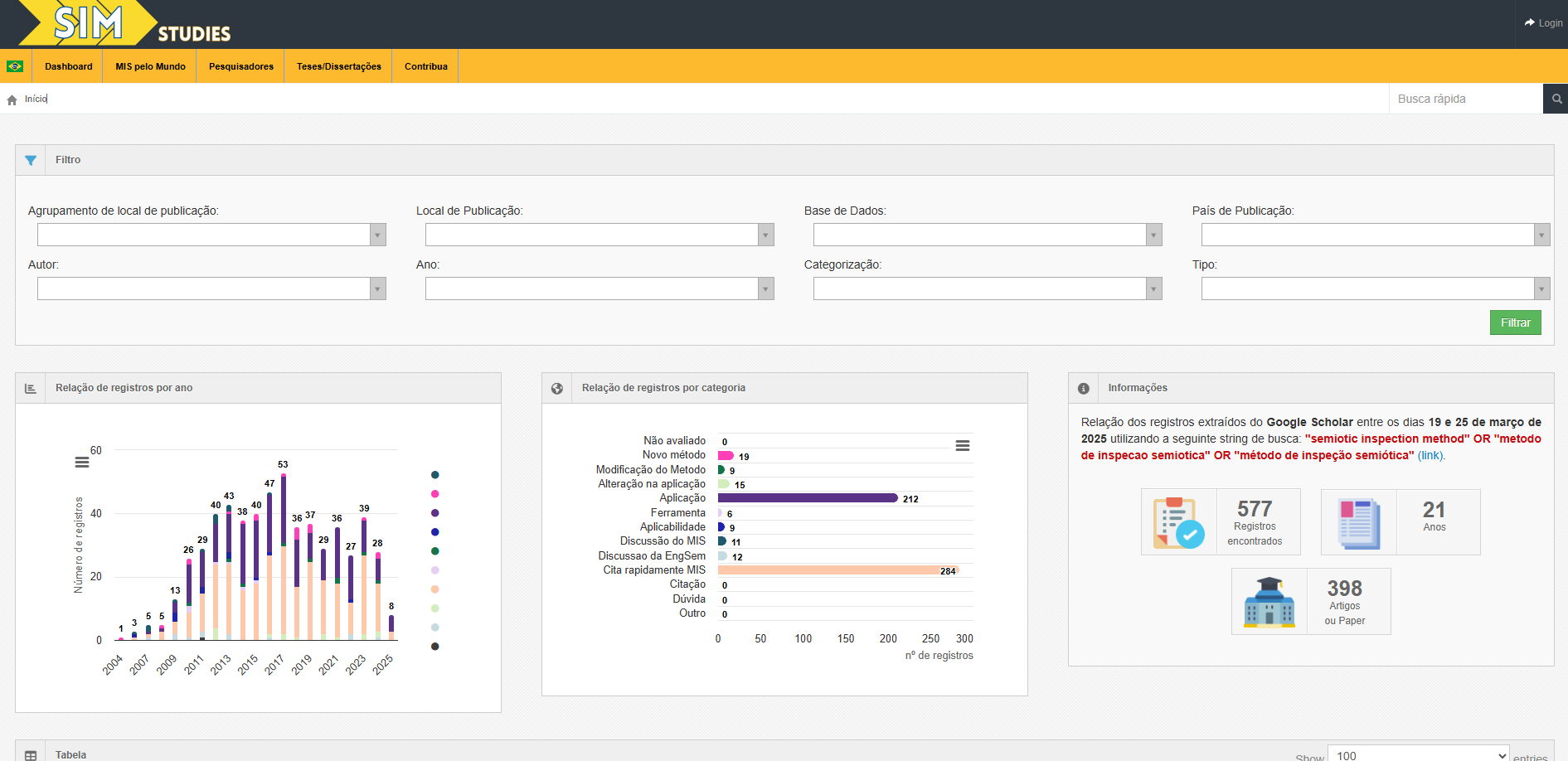This screenshot has width=1568, height=761.
Task: Click the 577 Registros clipboard icon
Action: 1178,522
